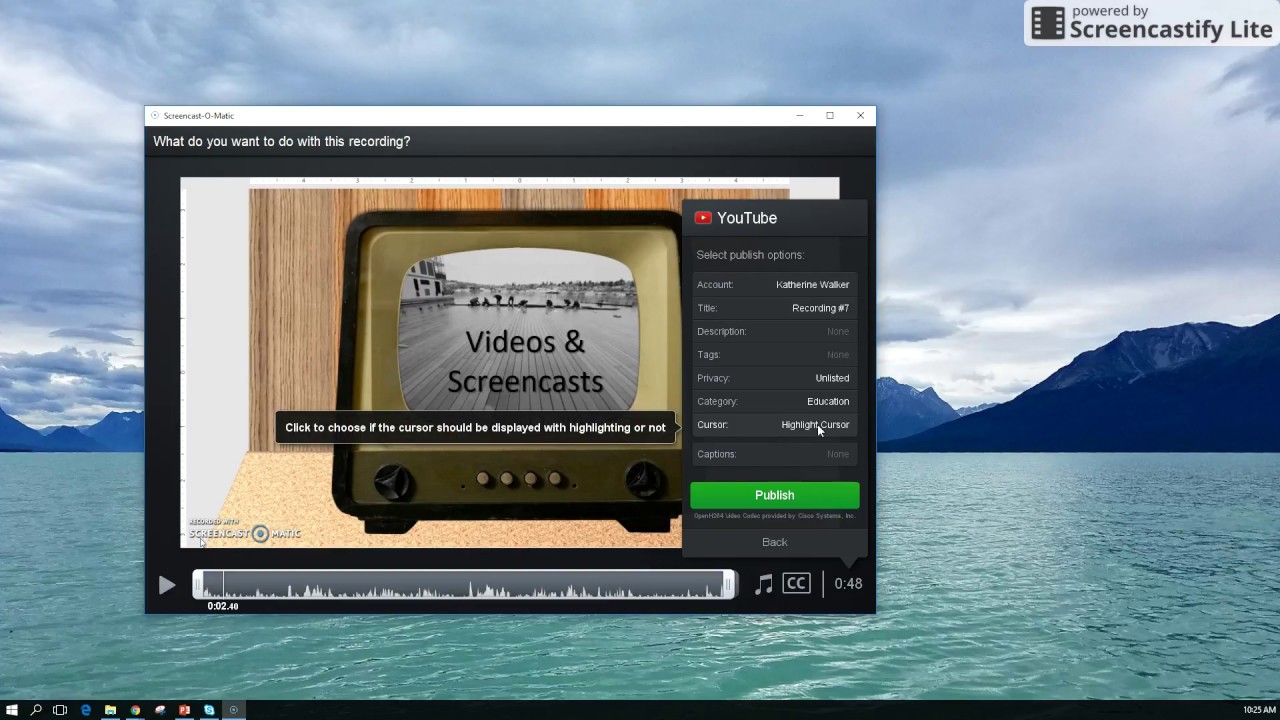The height and width of the screenshot is (720, 1280).
Task: Open the CC captions options
Action: point(796,583)
